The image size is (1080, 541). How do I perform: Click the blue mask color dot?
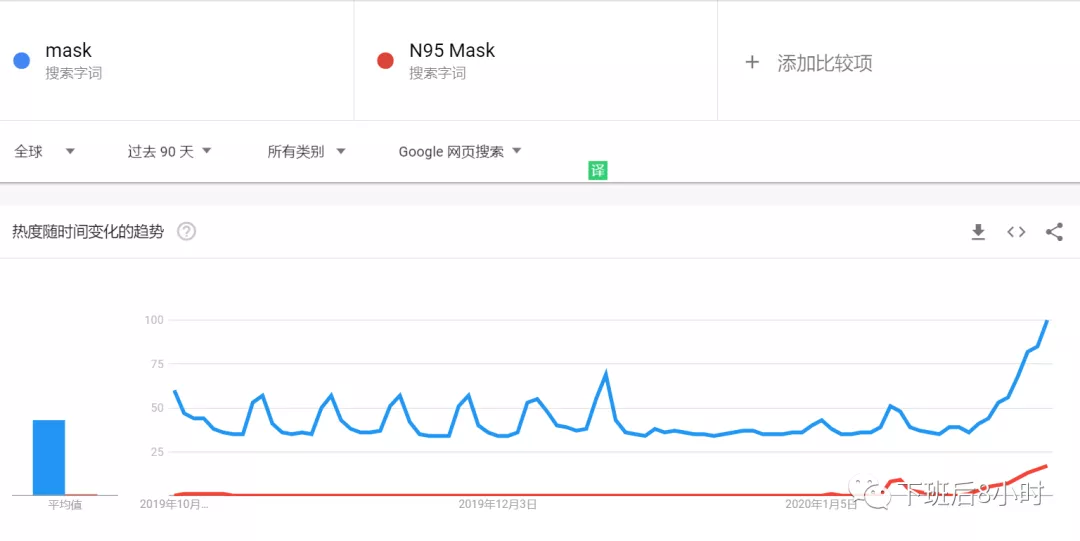pos(21,61)
